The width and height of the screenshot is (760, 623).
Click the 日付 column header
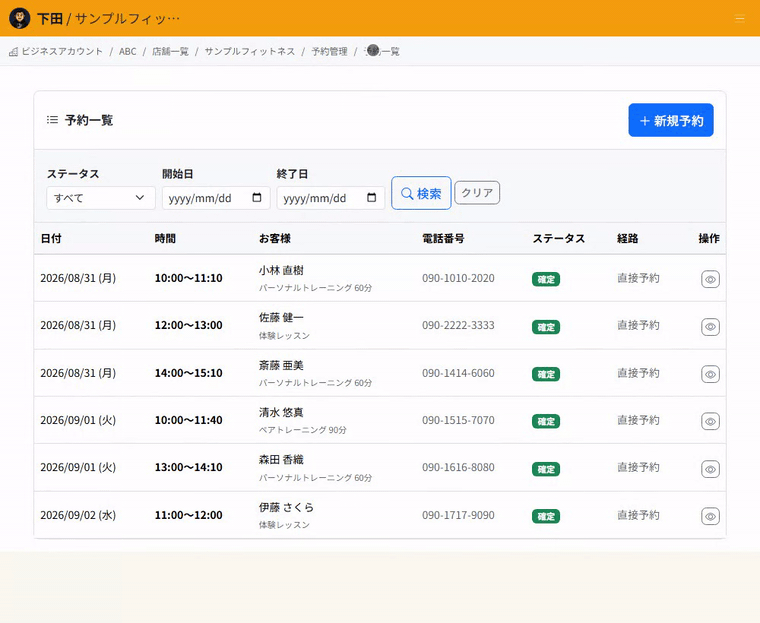pyautogui.click(x=51, y=238)
